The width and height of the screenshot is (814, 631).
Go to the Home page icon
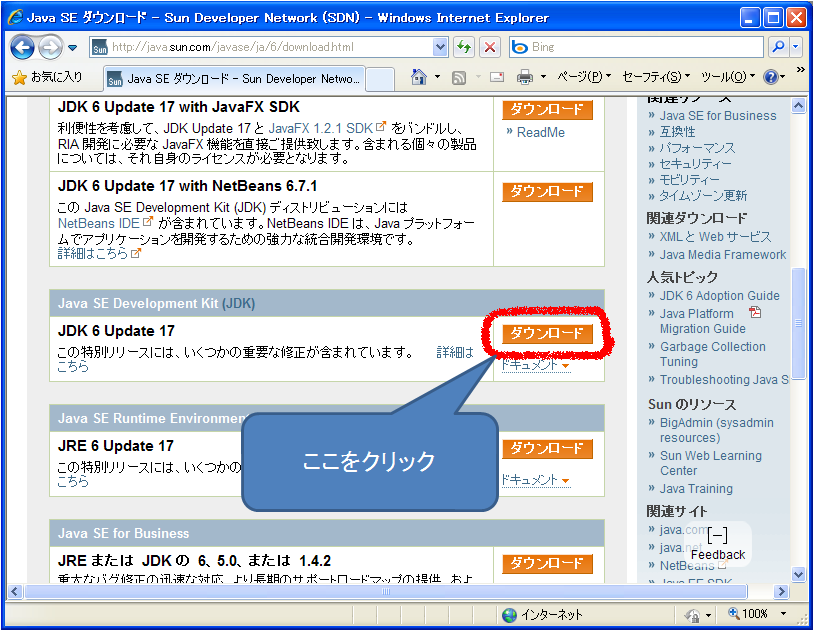pos(418,77)
